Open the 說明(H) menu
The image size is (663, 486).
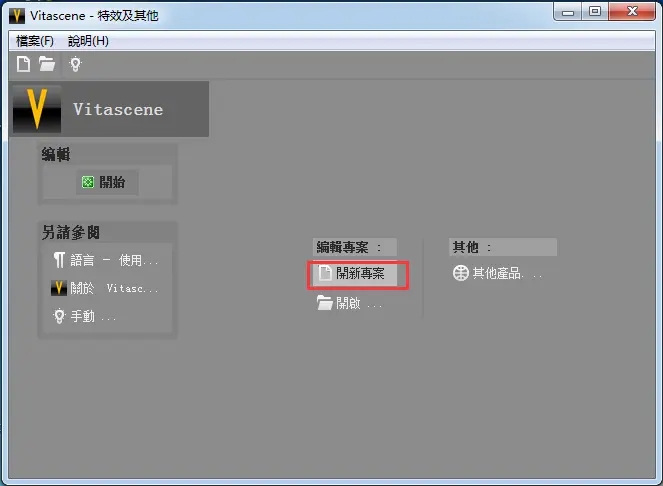coord(88,41)
